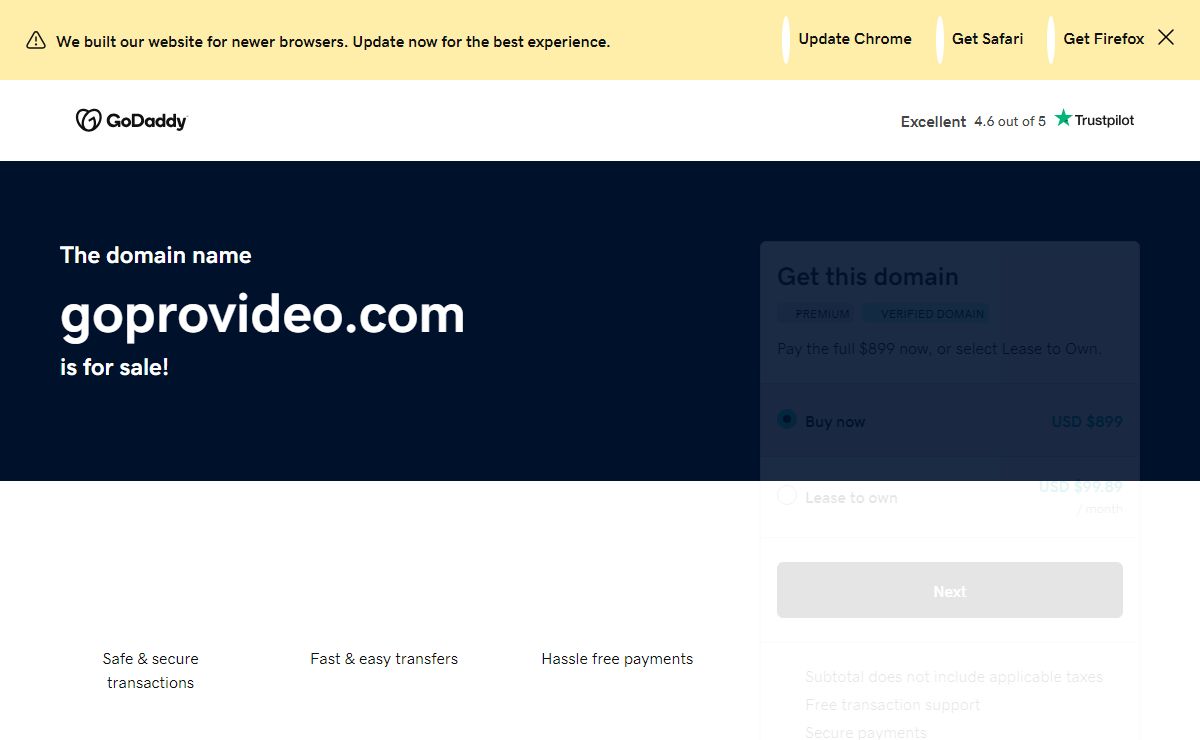This screenshot has height=740, width=1200.
Task: Click 'is for sale!' text
Action: (114, 367)
